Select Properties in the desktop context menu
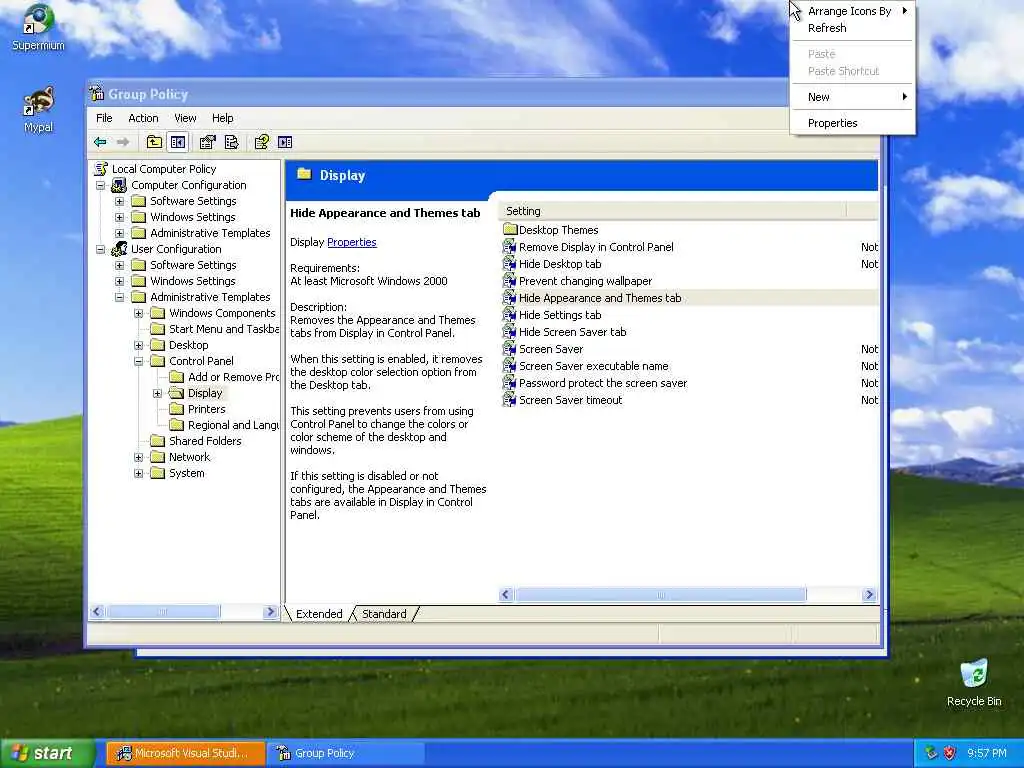Image resolution: width=1024 pixels, height=768 pixels. tap(852, 123)
